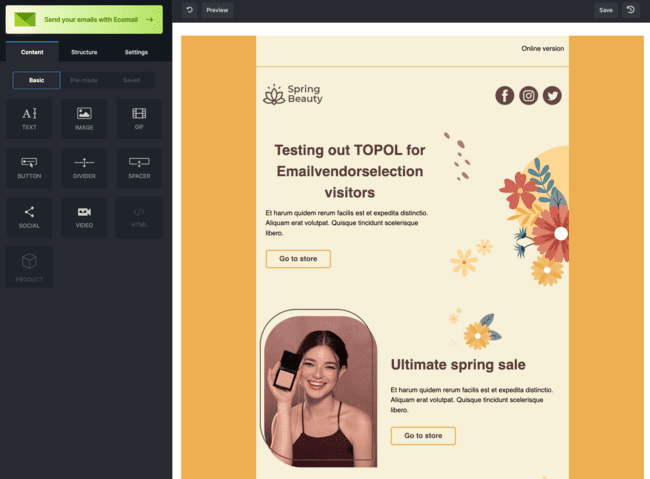The height and width of the screenshot is (479, 650).
Task: Click the Facebook icon in email header
Action: 504,96
